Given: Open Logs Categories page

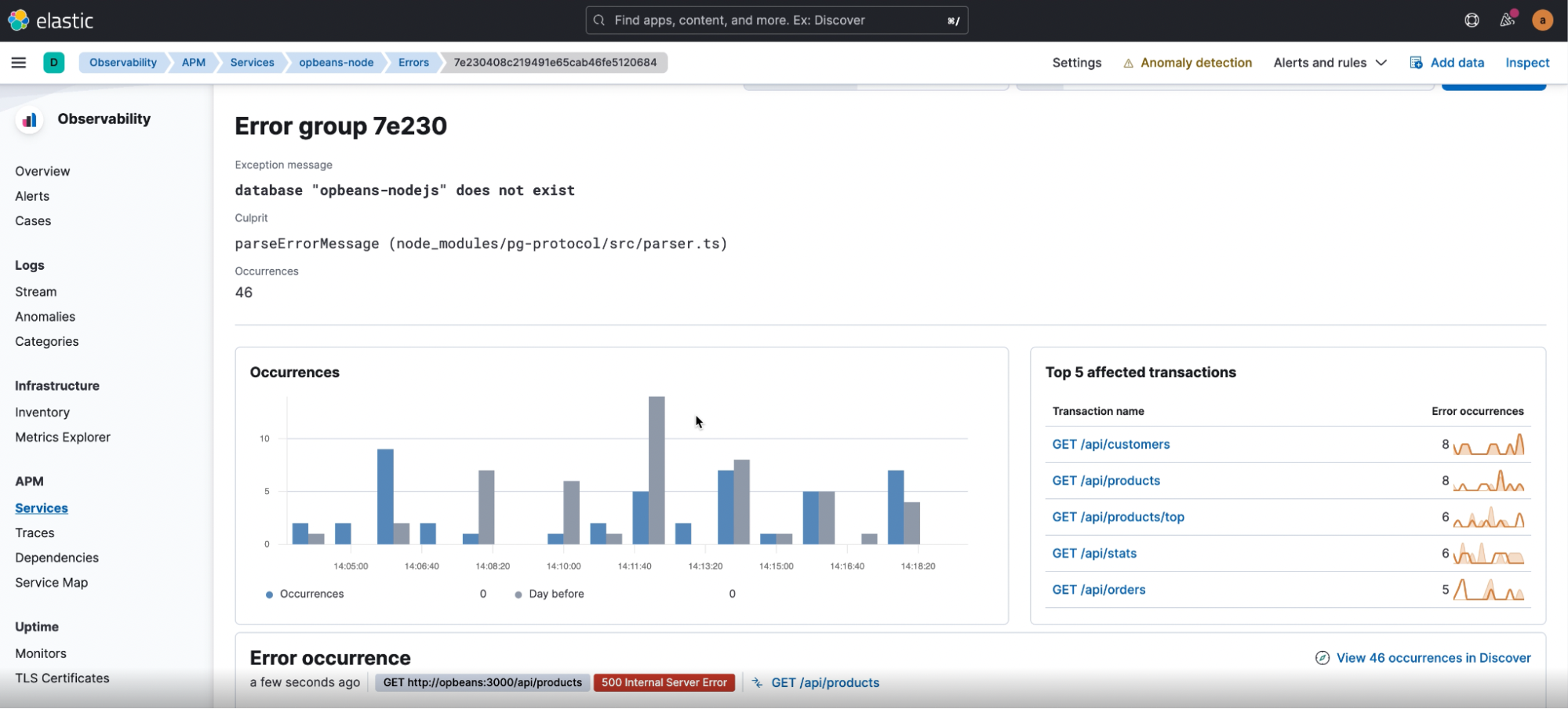Looking at the screenshot, I should tap(47, 342).
